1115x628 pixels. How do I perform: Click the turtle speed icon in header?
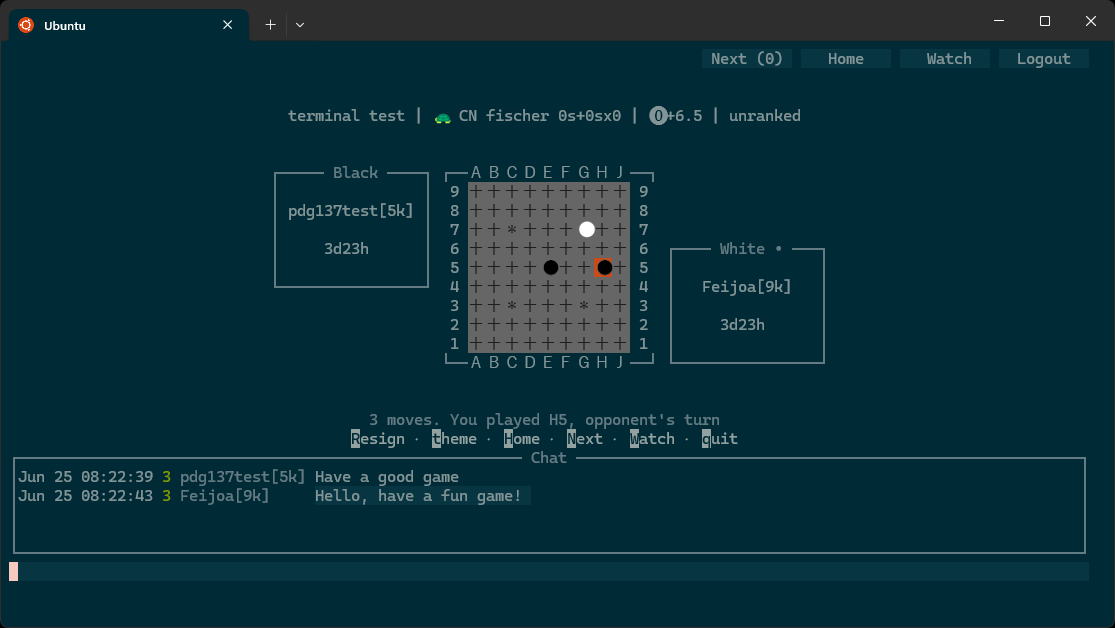pyautogui.click(x=442, y=117)
